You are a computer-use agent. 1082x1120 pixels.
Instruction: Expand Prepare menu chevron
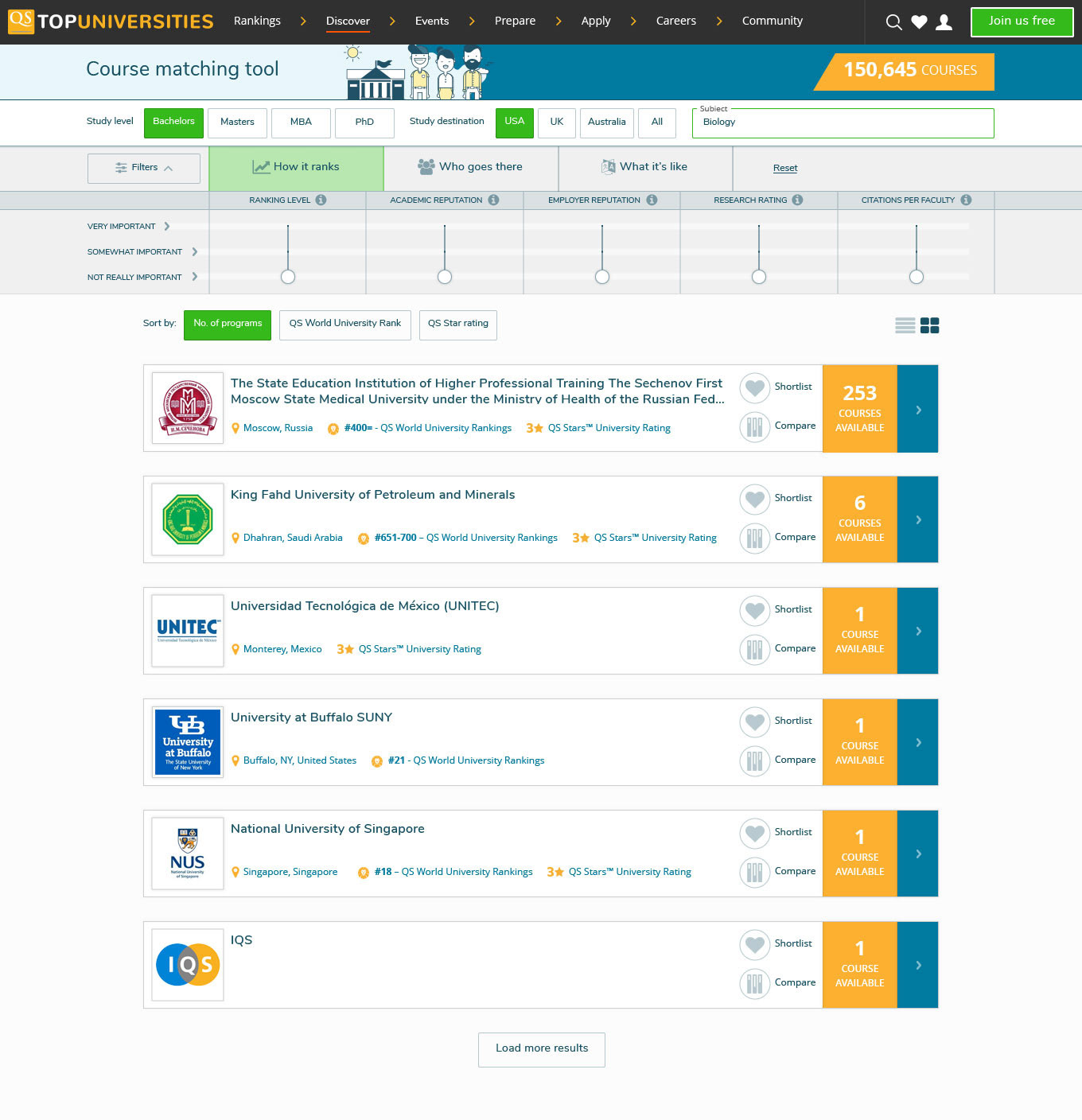tap(559, 21)
